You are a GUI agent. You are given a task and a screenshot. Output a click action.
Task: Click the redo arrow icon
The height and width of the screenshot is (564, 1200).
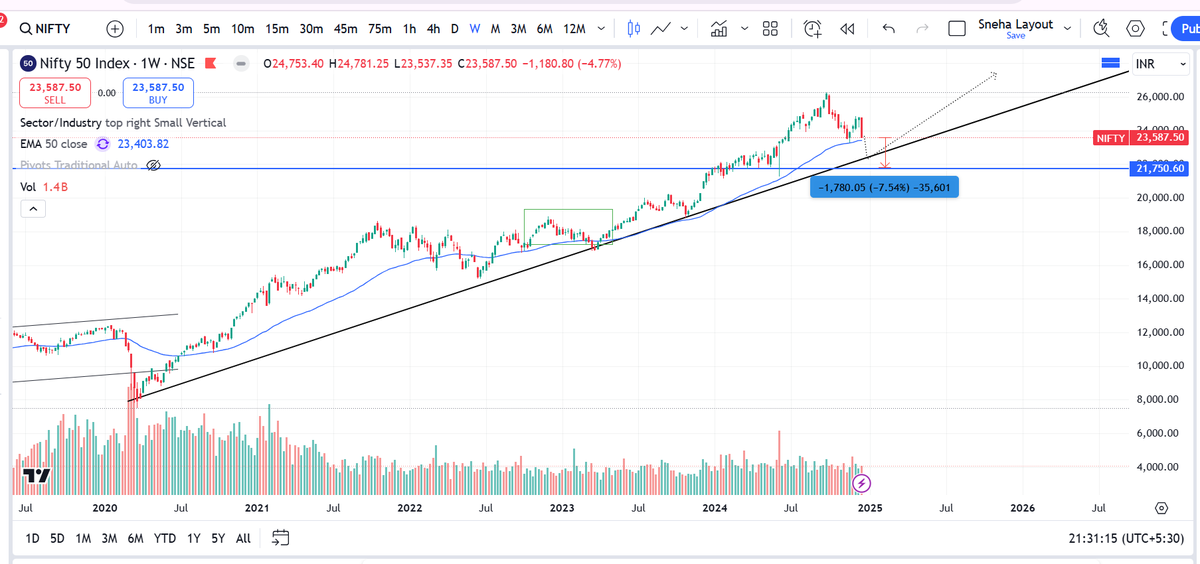pos(922,29)
